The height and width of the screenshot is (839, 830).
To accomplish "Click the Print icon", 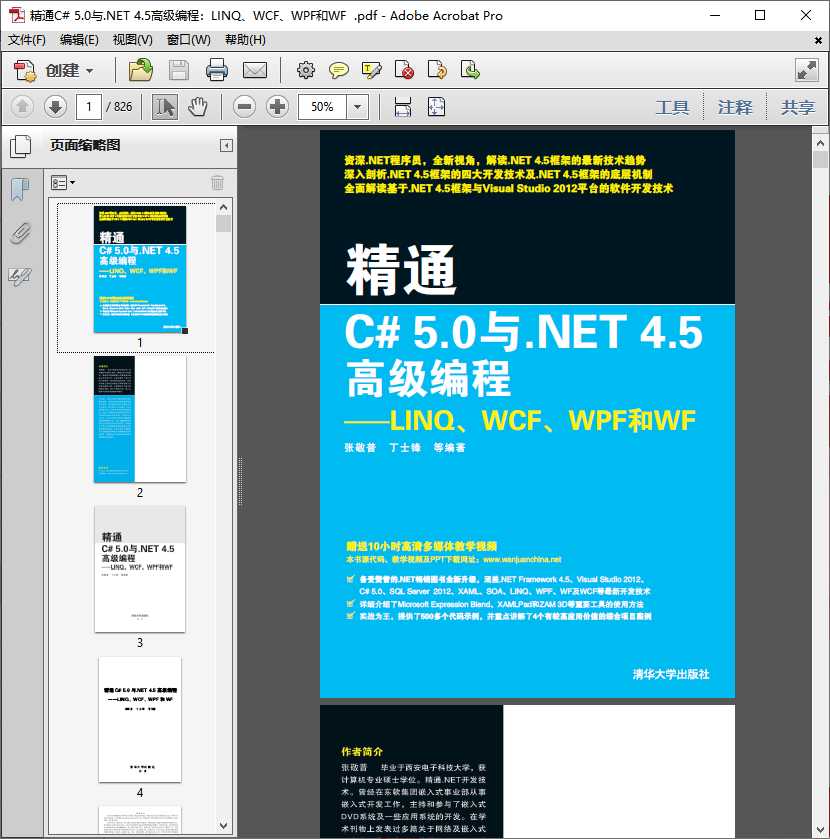I will 218,71.
